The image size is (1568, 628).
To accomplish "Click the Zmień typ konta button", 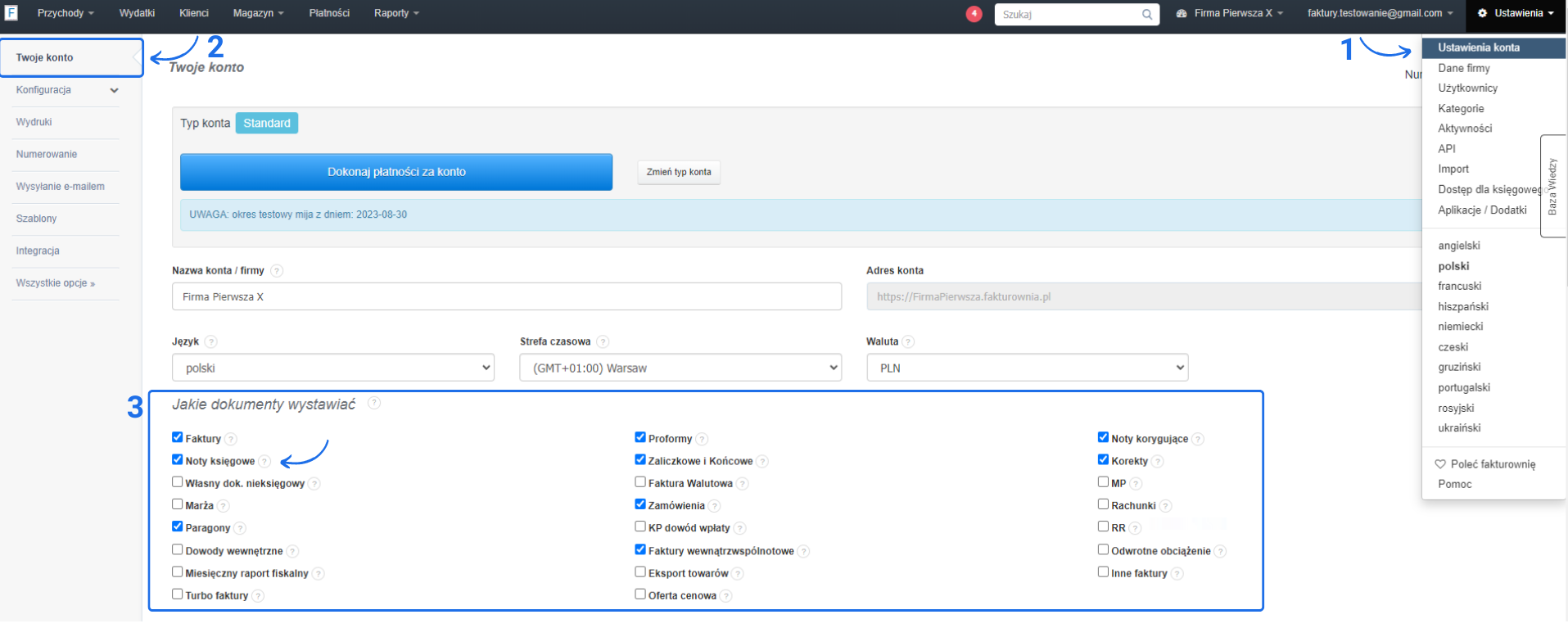I will tap(679, 172).
